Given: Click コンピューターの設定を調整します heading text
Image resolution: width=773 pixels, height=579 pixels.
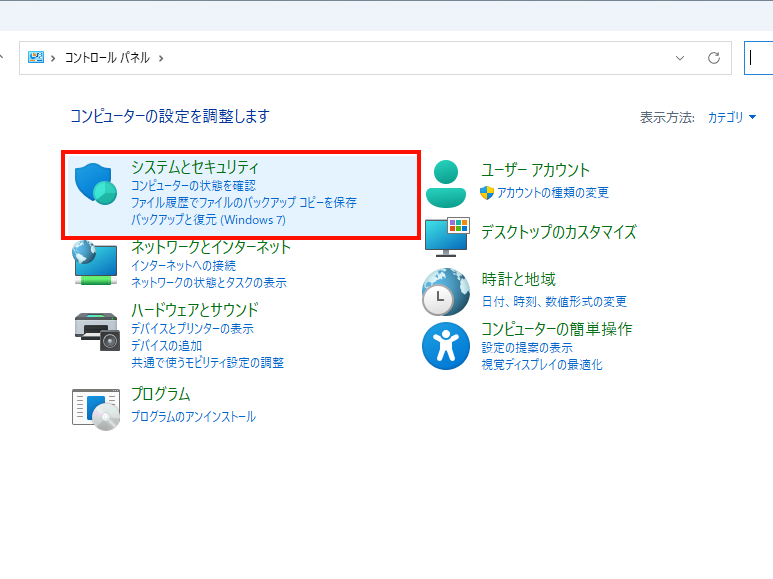Looking at the screenshot, I should click(x=170, y=116).
